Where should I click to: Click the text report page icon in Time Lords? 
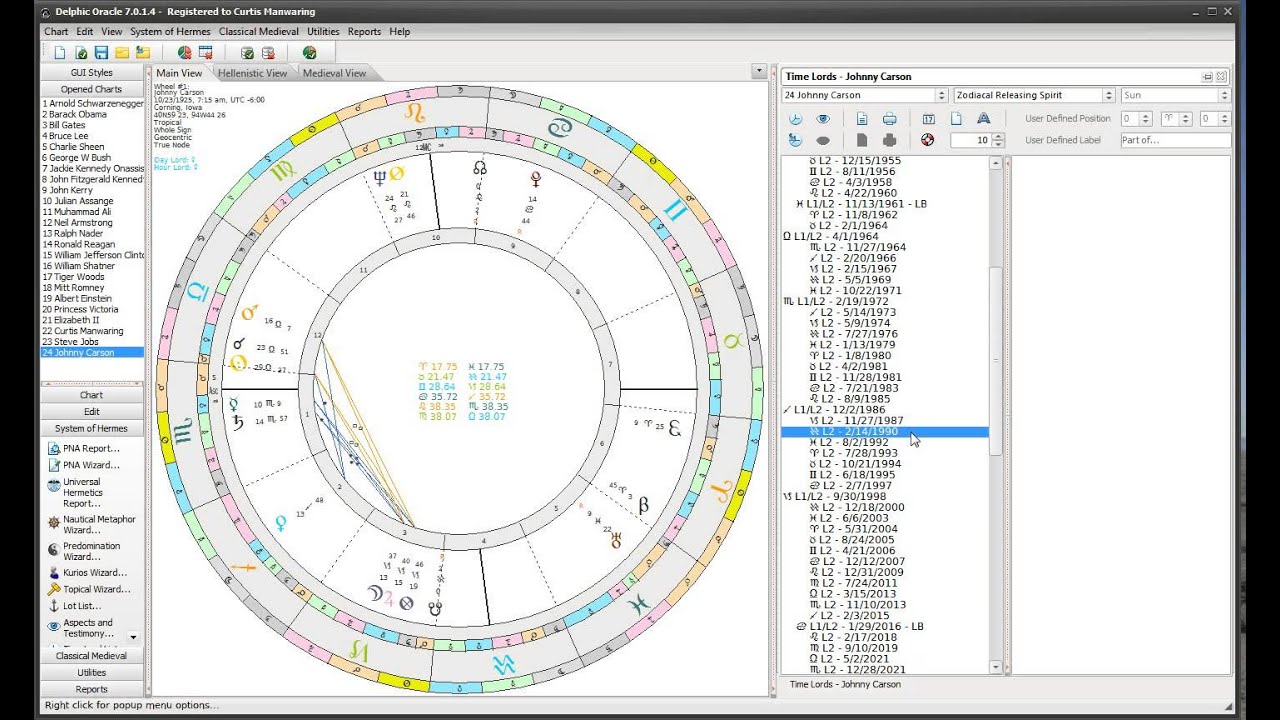[x=862, y=118]
